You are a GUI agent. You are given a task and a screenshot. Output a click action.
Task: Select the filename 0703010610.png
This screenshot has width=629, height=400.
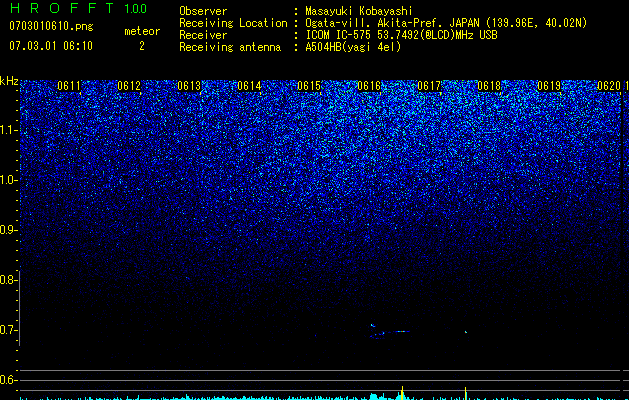coord(51,26)
